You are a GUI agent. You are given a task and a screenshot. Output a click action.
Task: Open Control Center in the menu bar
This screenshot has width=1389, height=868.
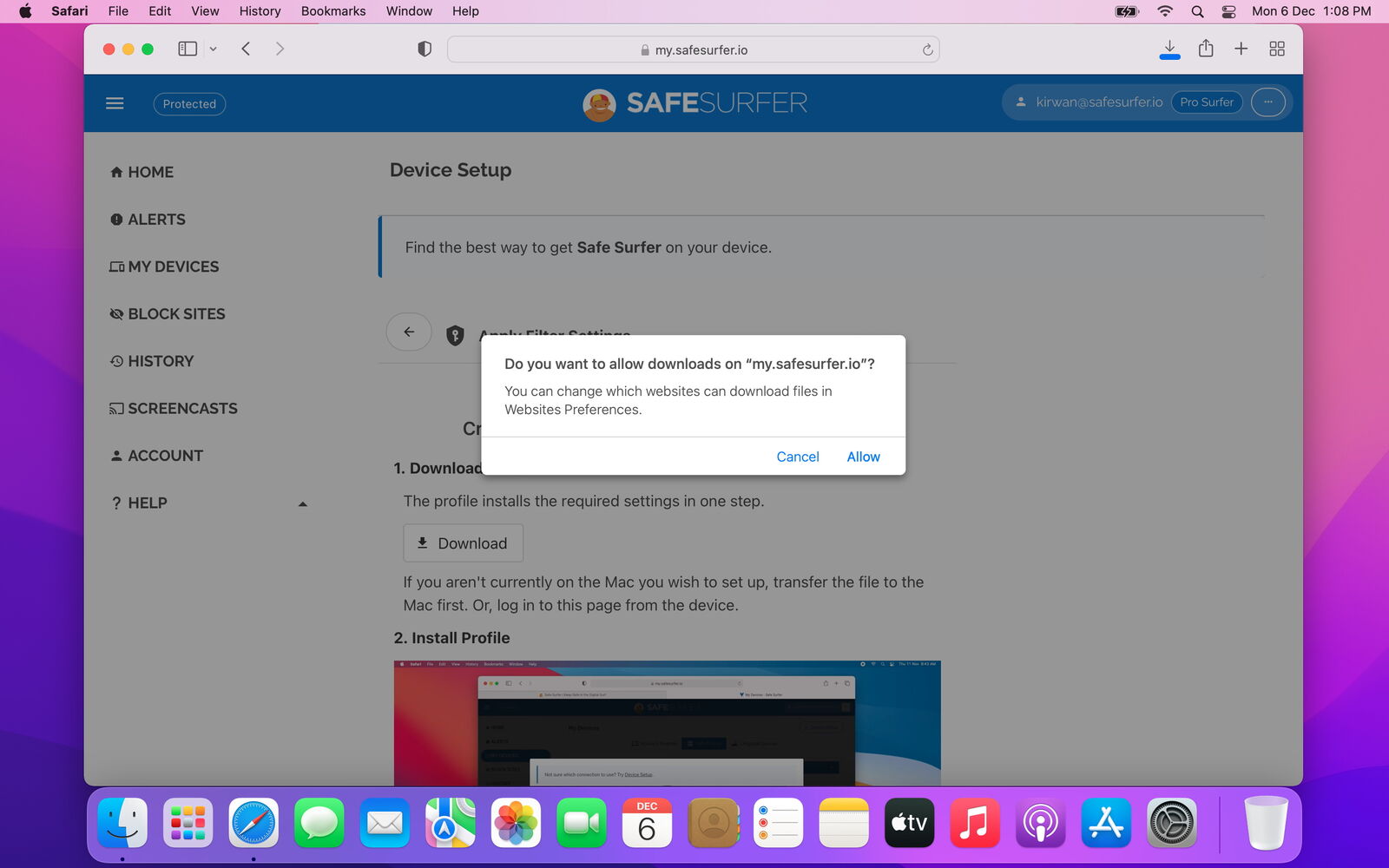[1228, 11]
